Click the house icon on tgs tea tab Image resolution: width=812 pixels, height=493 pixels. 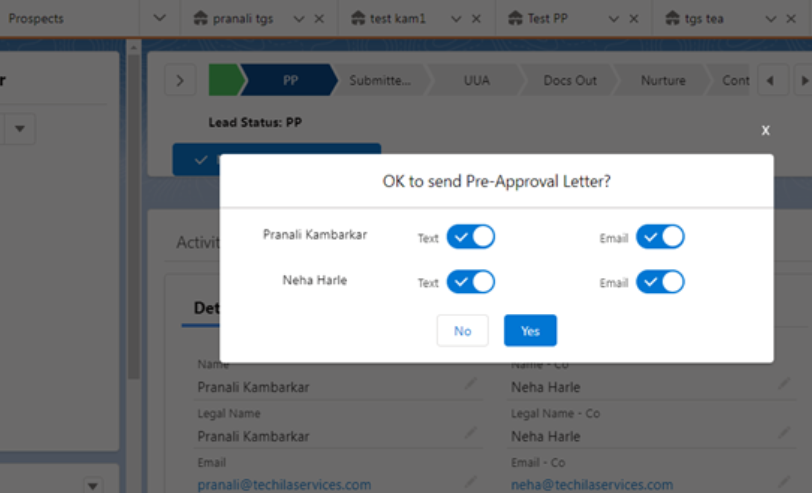[x=672, y=18]
